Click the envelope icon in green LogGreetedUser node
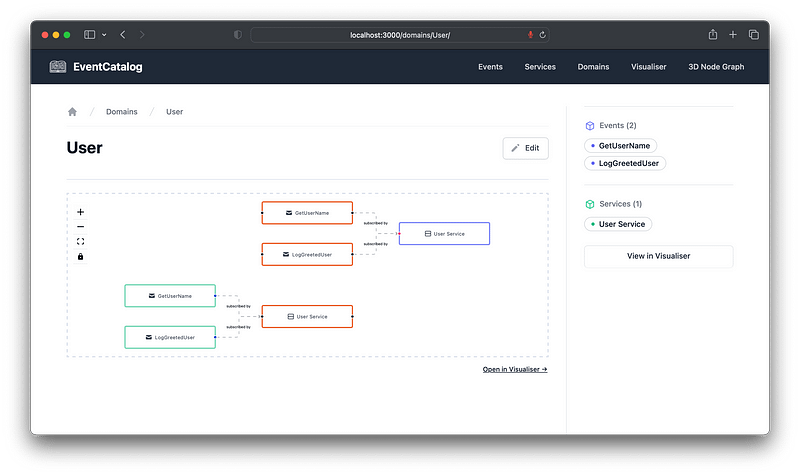This screenshot has height=475, width=800. [148, 337]
